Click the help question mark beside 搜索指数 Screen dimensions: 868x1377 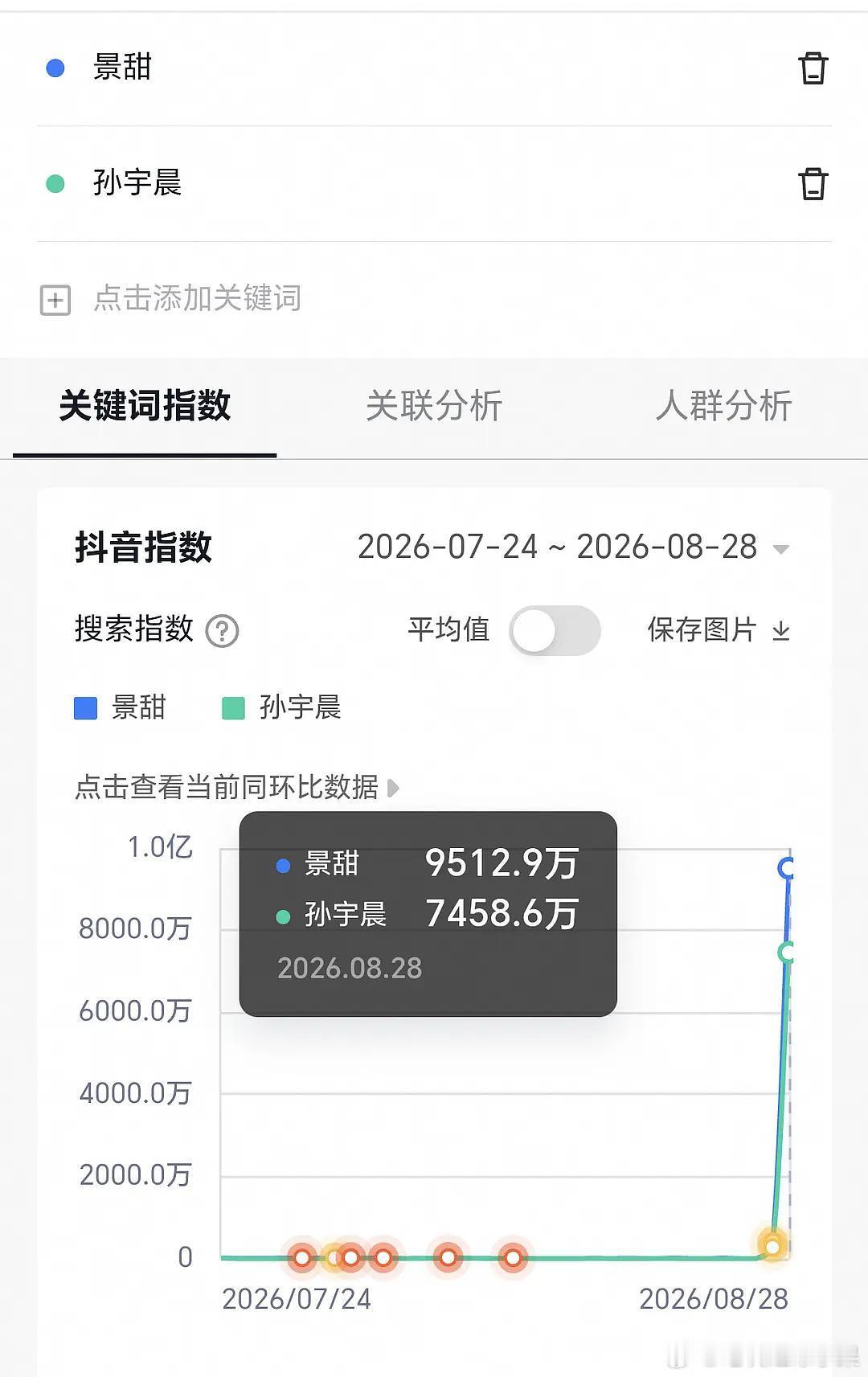[x=222, y=631]
